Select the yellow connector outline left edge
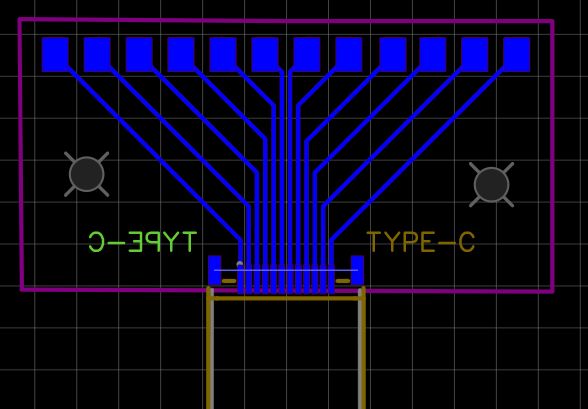 pos(208,349)
